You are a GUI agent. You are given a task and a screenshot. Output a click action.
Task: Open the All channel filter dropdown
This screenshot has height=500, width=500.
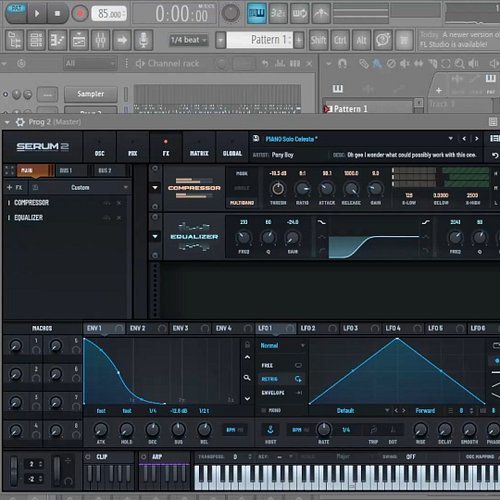tap(90, 63)
